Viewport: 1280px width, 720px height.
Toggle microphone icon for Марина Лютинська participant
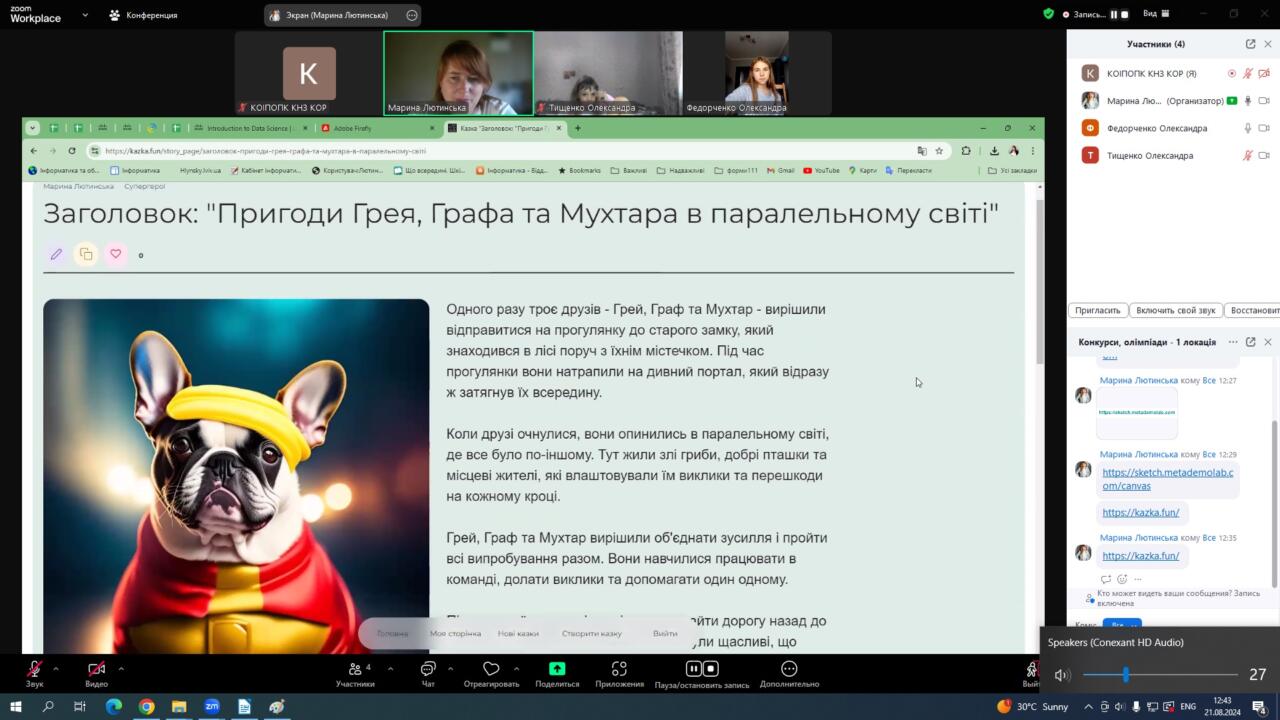pyautogui.click(x=1247, y=100)
